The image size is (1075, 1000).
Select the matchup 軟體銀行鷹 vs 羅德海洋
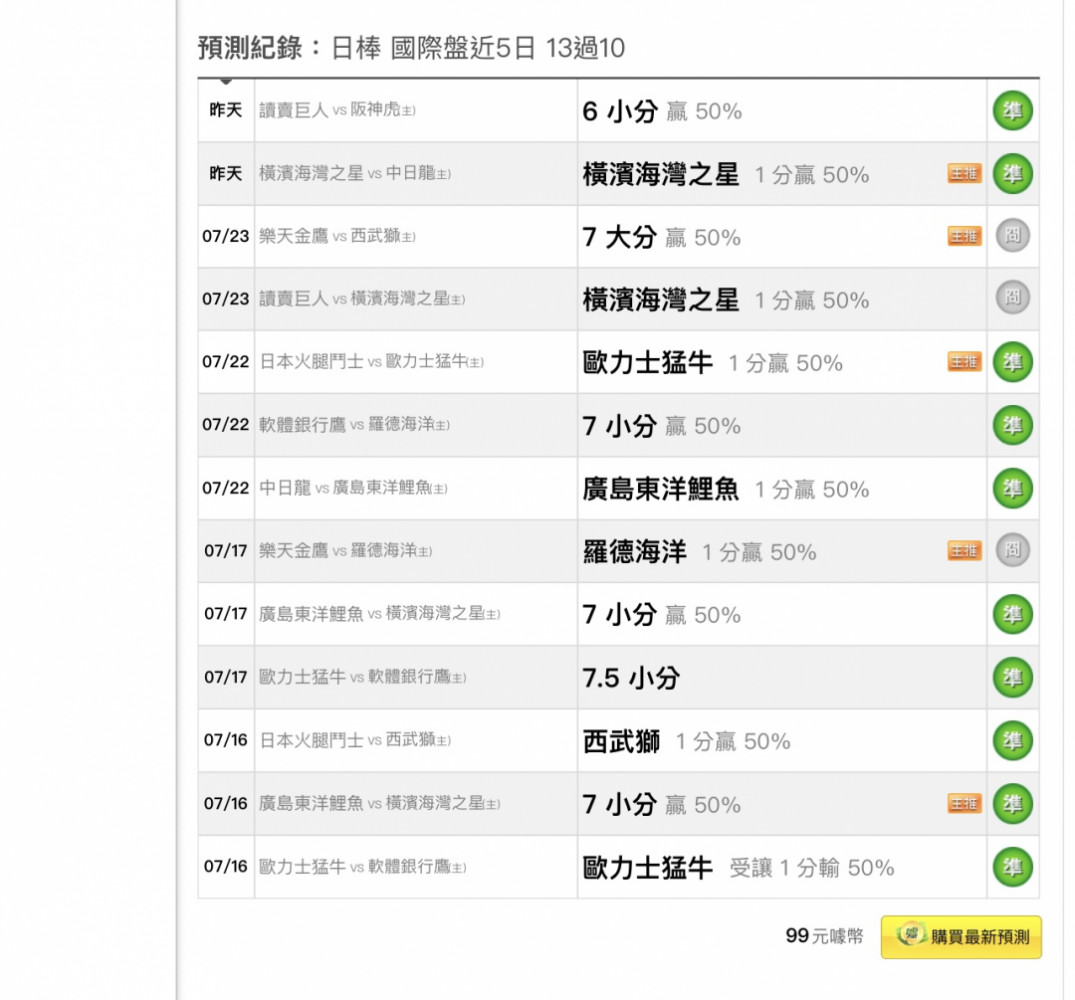[354, 425]
